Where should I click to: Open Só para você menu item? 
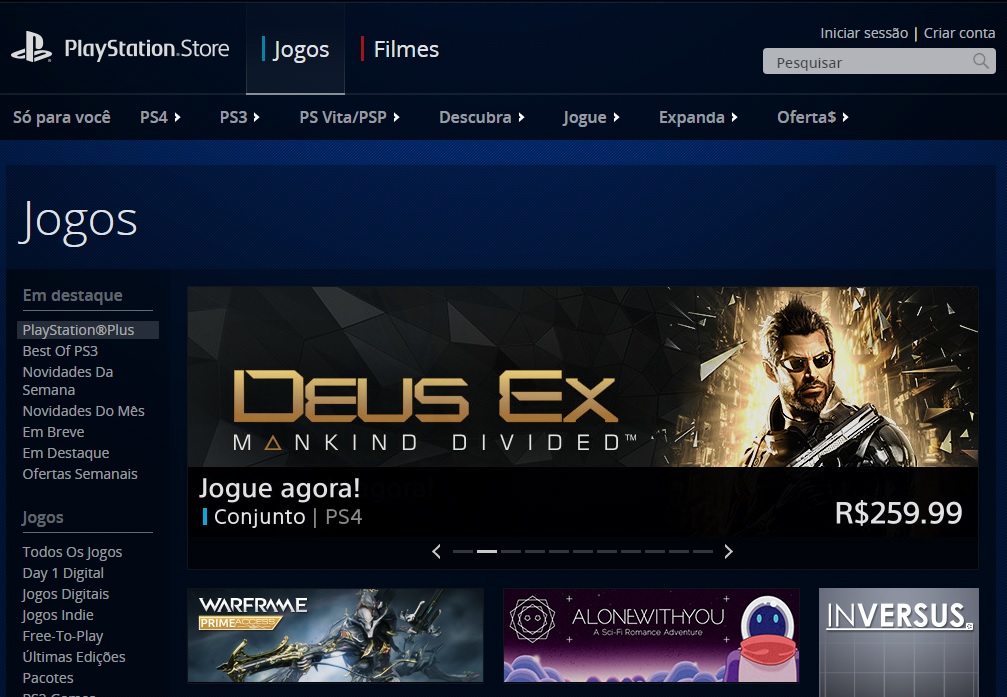coord(62,117)
